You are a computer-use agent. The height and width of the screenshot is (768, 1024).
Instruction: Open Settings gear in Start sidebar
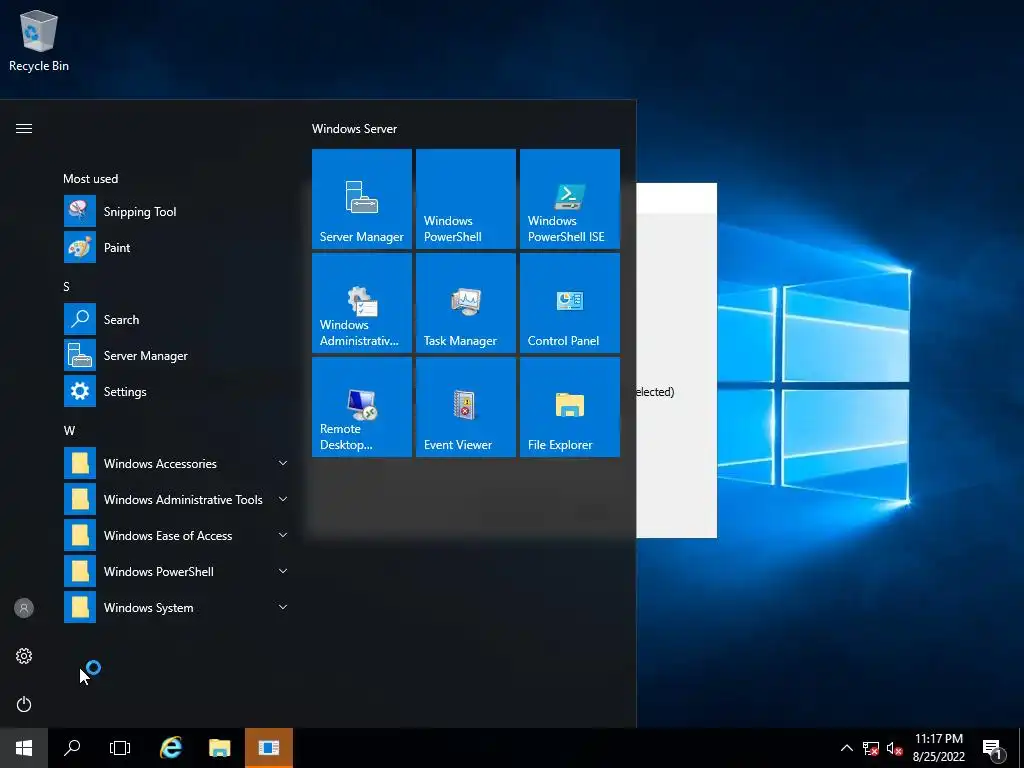24,656
